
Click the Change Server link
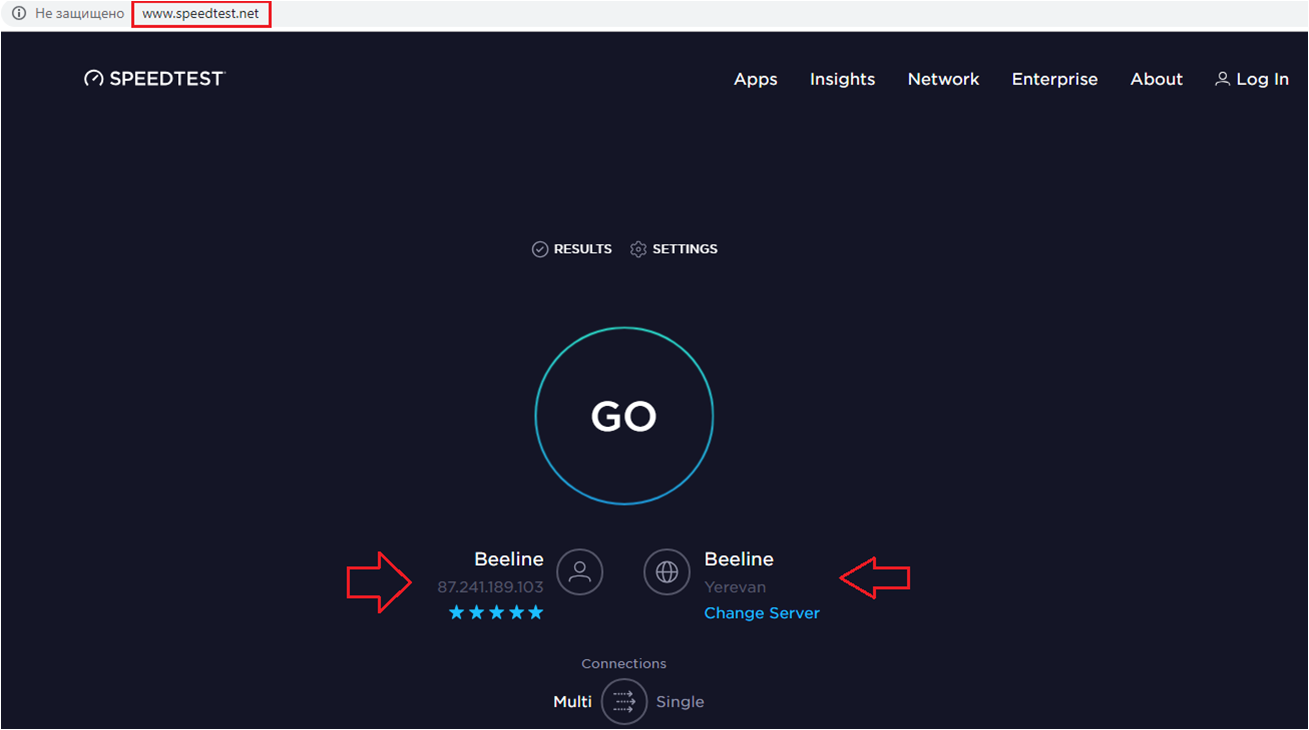(761, 613)
